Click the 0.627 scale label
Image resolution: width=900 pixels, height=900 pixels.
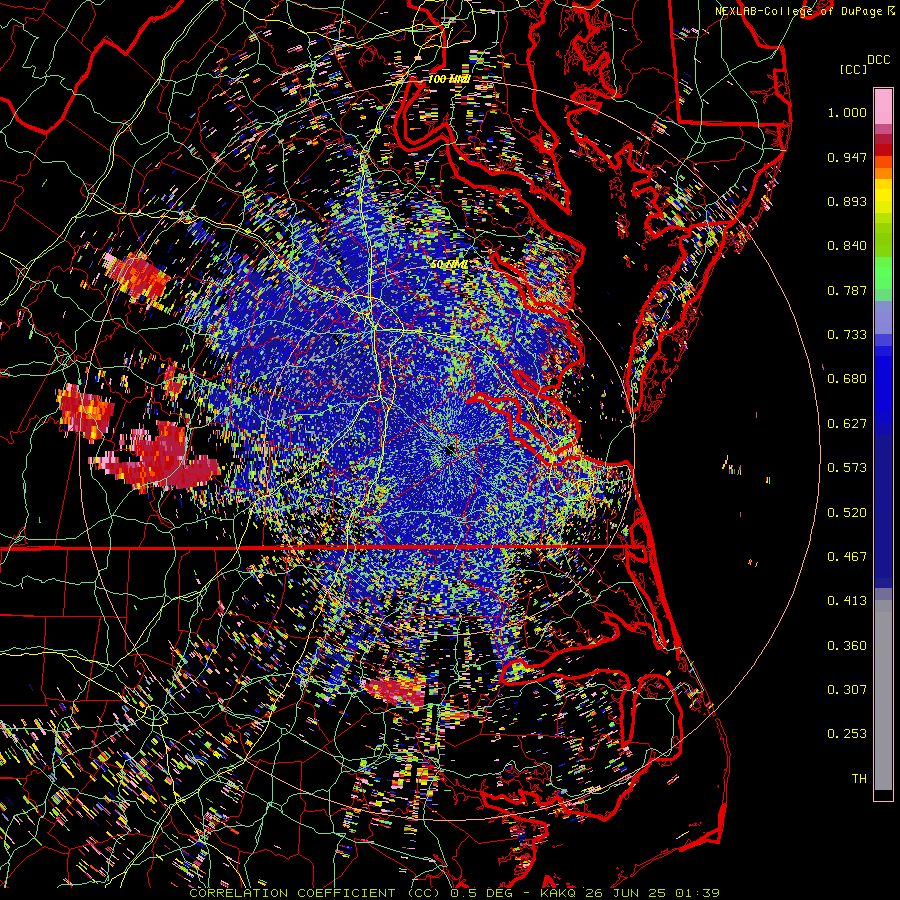pyautogui.click(x=847, y=424)
